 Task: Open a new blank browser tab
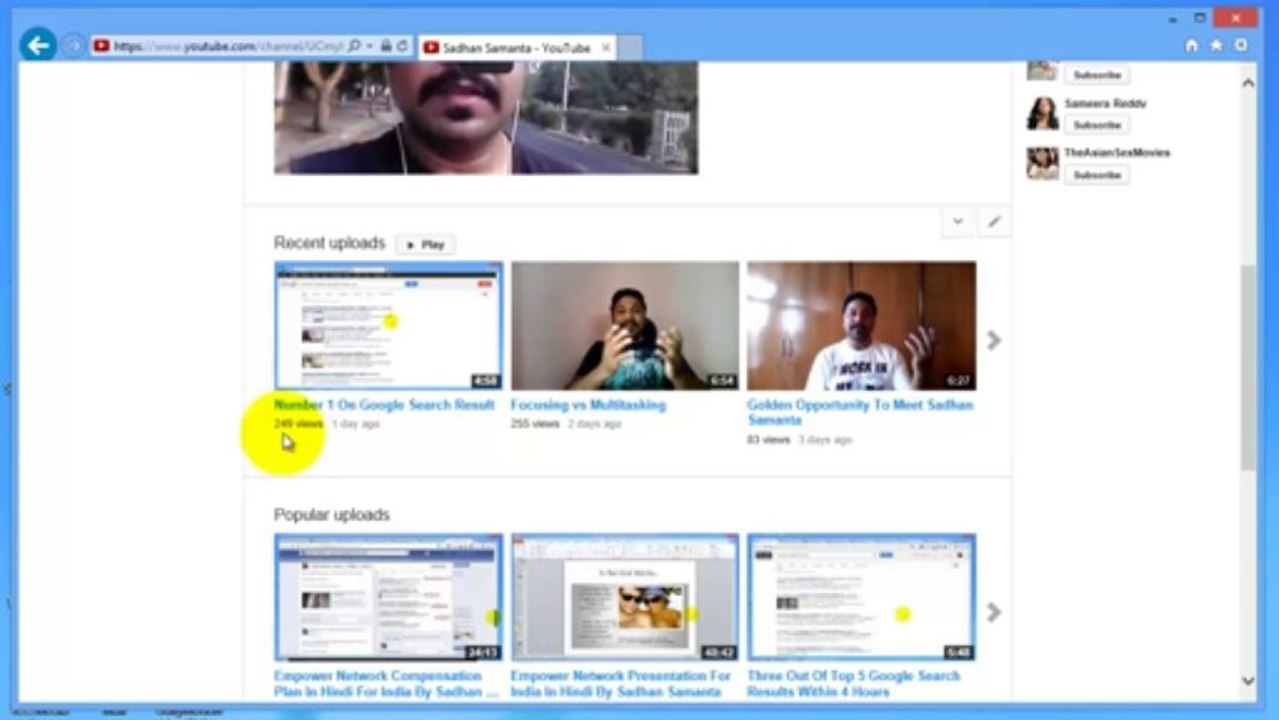coord(629,47)
